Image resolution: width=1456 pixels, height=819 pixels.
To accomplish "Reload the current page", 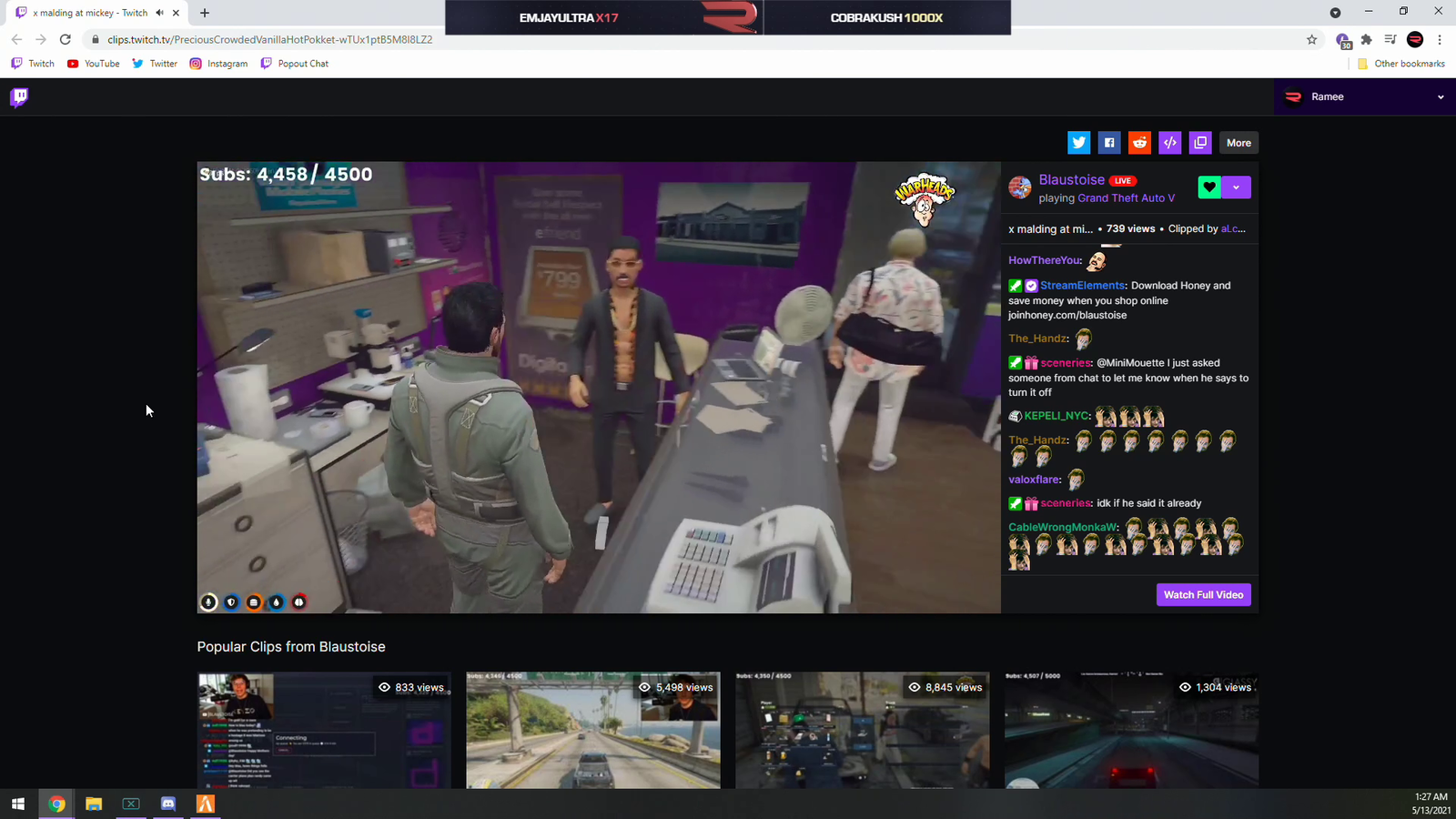I will [x=65, y=39].
